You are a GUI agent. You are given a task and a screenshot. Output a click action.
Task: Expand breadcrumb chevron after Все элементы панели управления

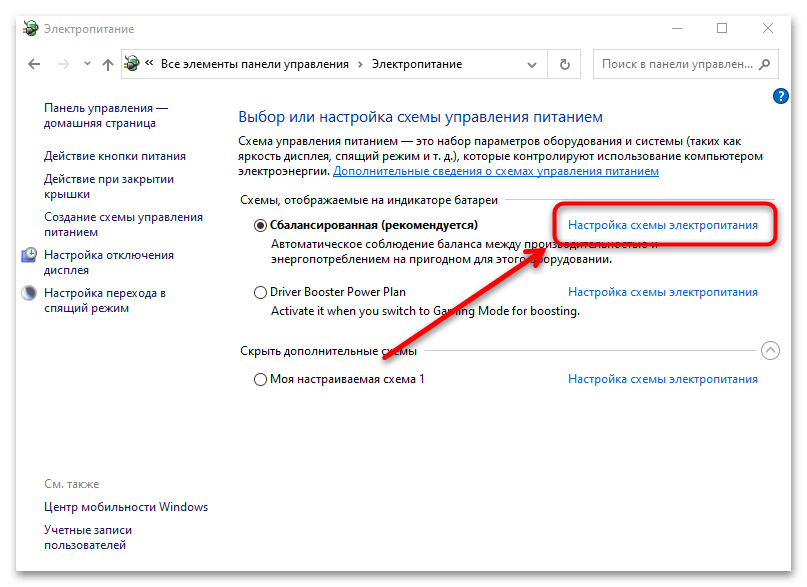(359, 64)
